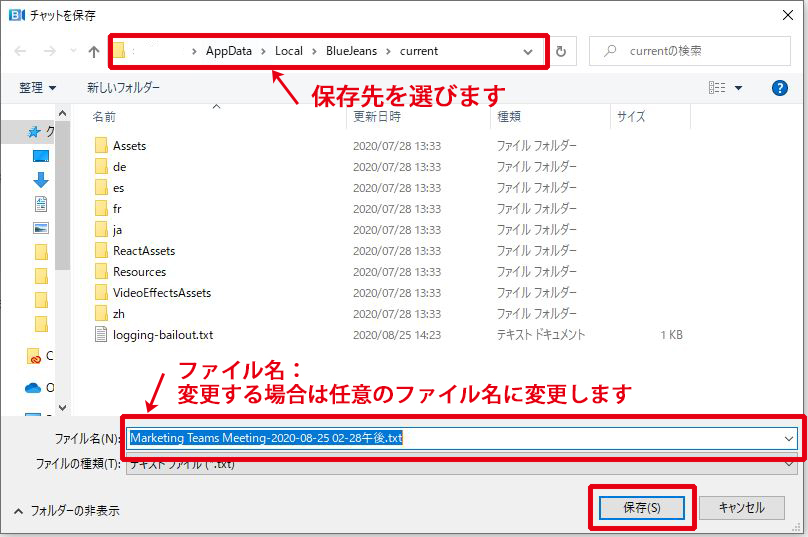Select the Assets folder
808x537 pixels.
tap(130, 146)
